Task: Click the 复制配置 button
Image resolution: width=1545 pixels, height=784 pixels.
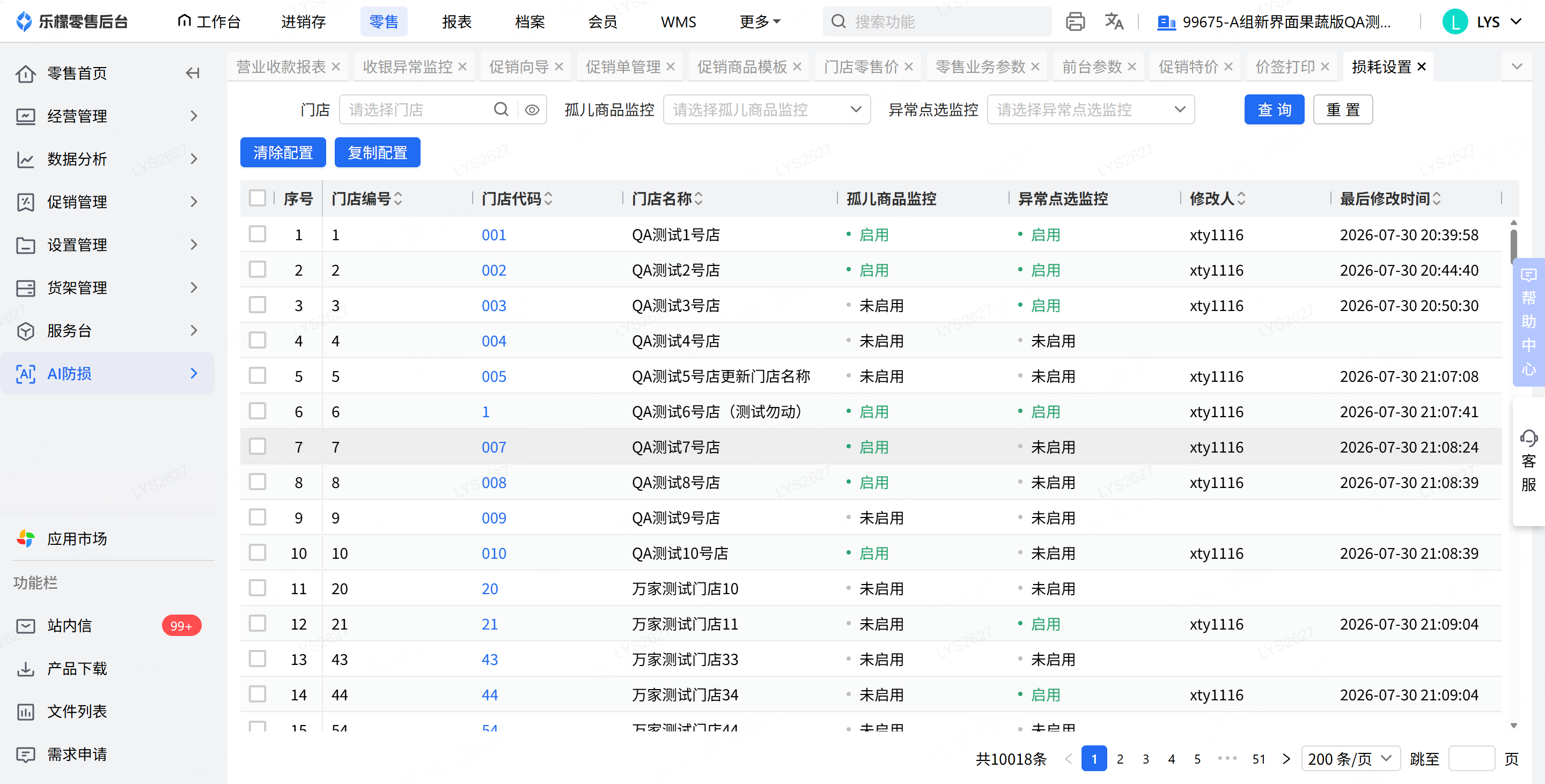Action: coord(377,153)
